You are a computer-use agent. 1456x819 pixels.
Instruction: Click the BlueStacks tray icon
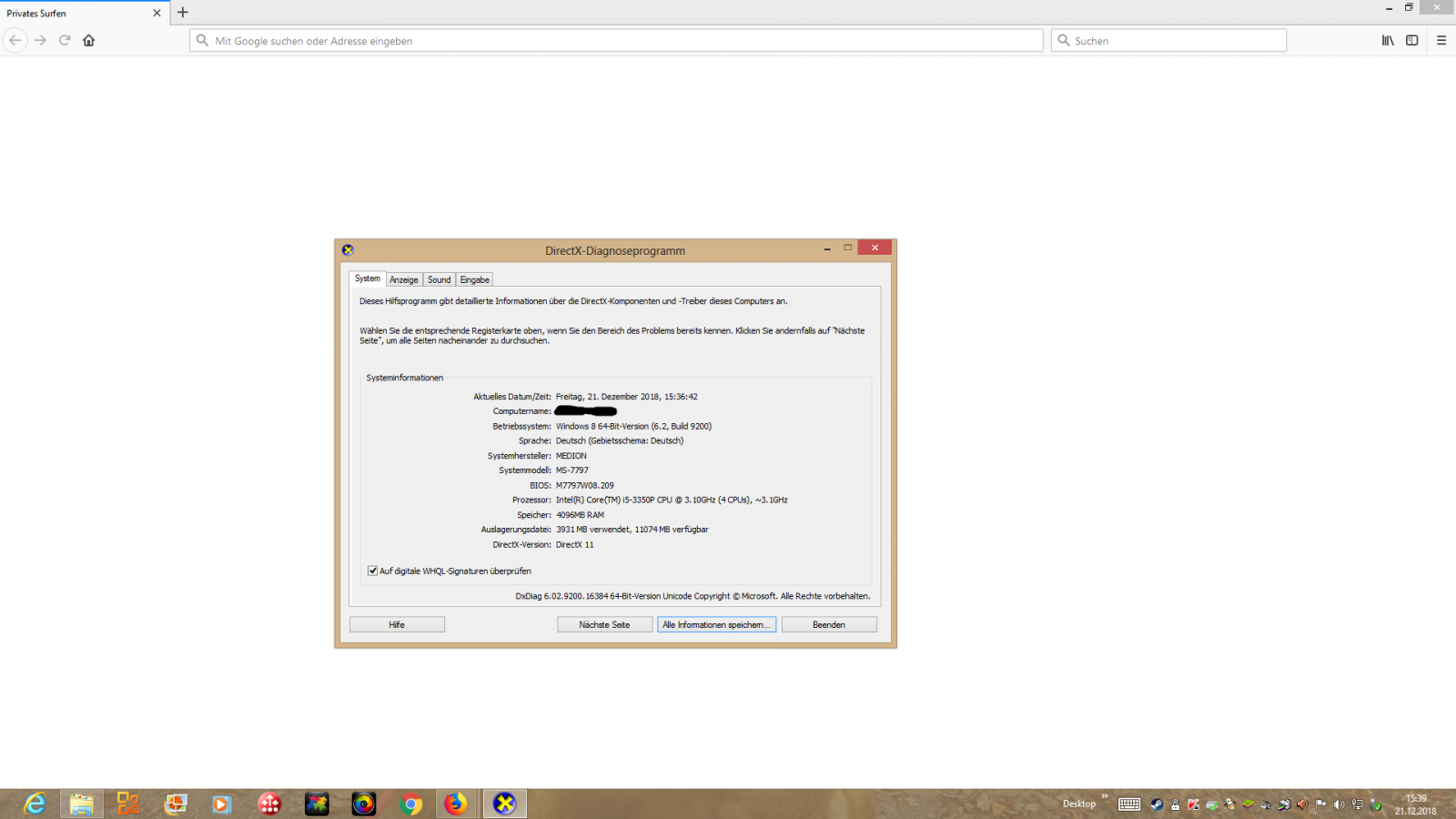(x=1249, y=804)
